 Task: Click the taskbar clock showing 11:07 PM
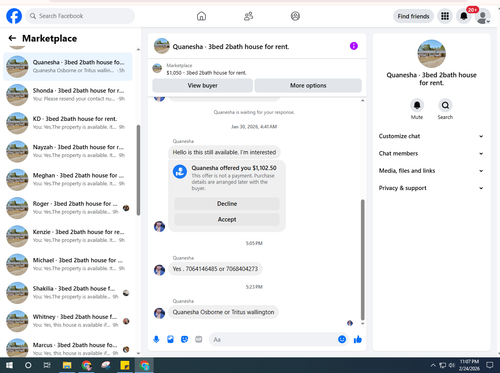(469, 365)
